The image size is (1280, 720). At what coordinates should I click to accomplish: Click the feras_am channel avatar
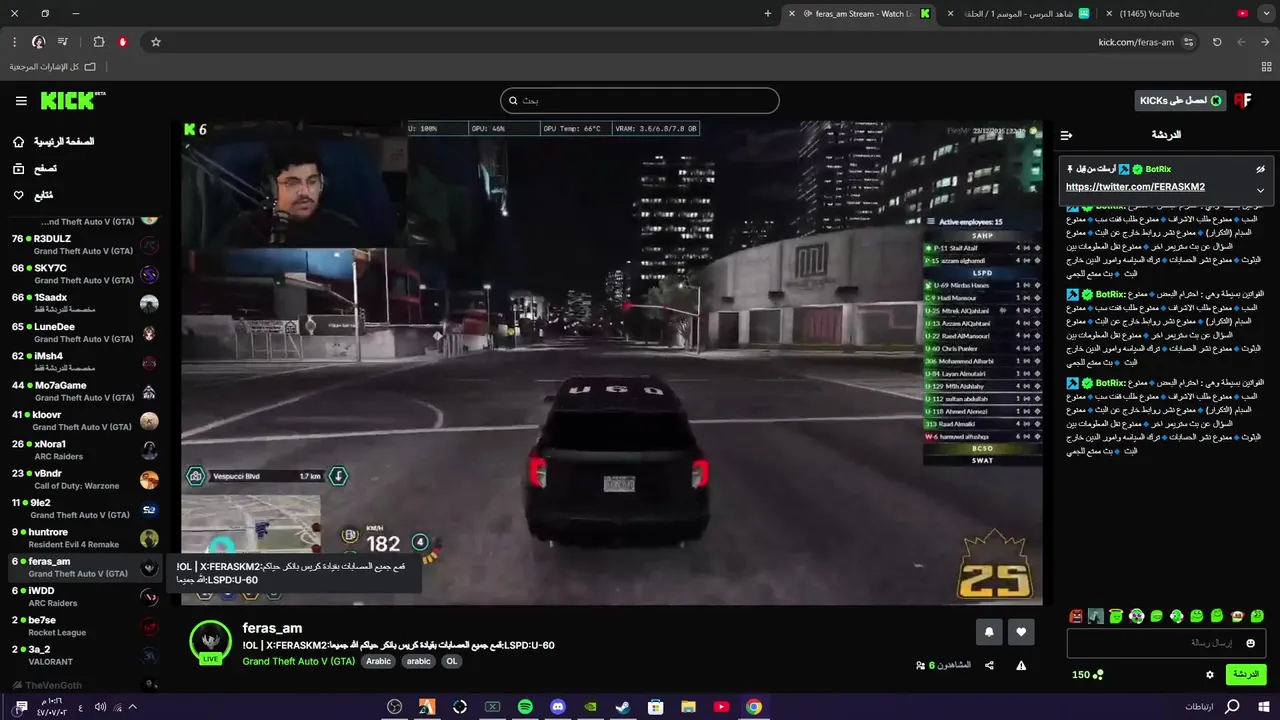pyautogui.click(x=210, y=642)
